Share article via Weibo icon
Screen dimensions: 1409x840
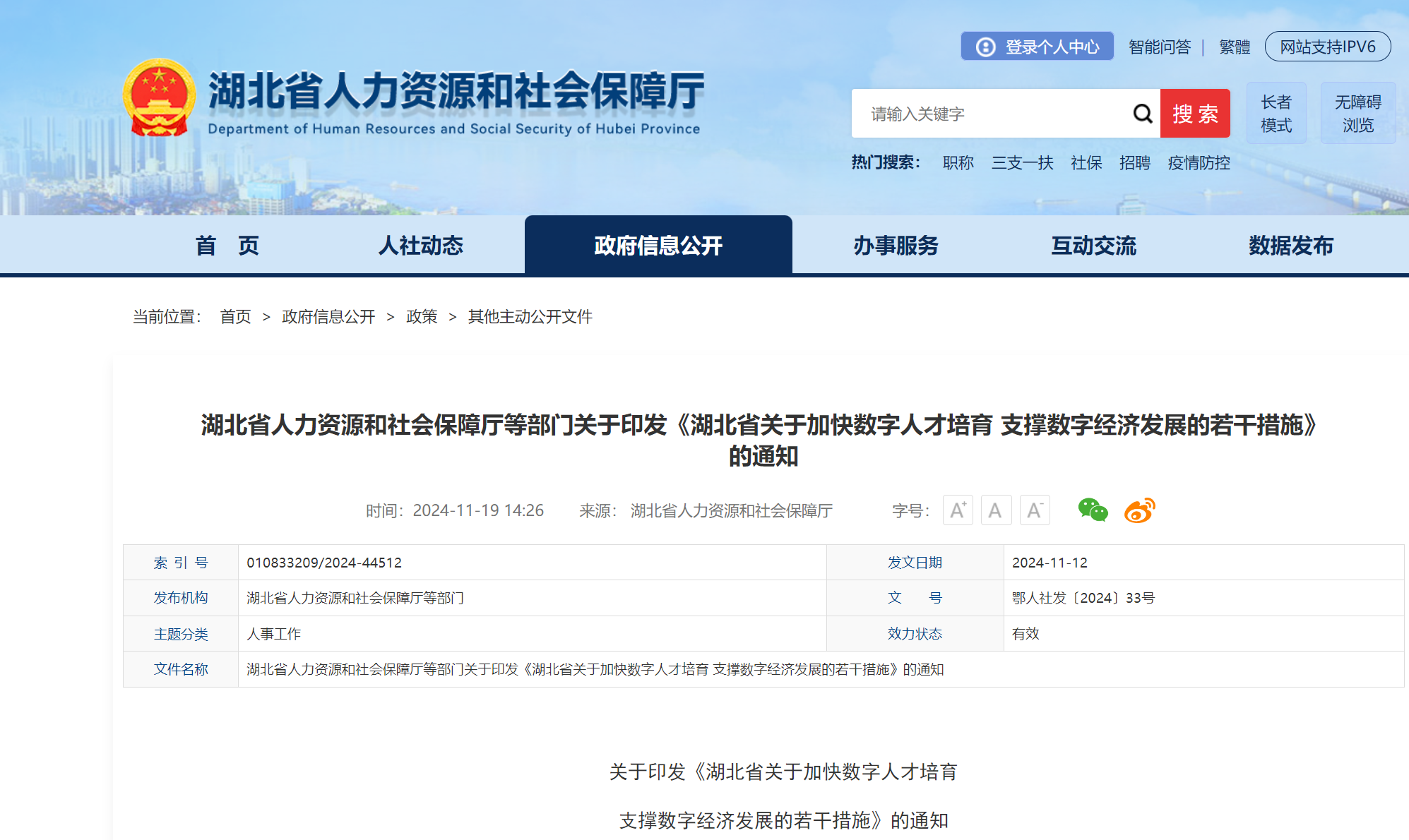[1140, 510]
